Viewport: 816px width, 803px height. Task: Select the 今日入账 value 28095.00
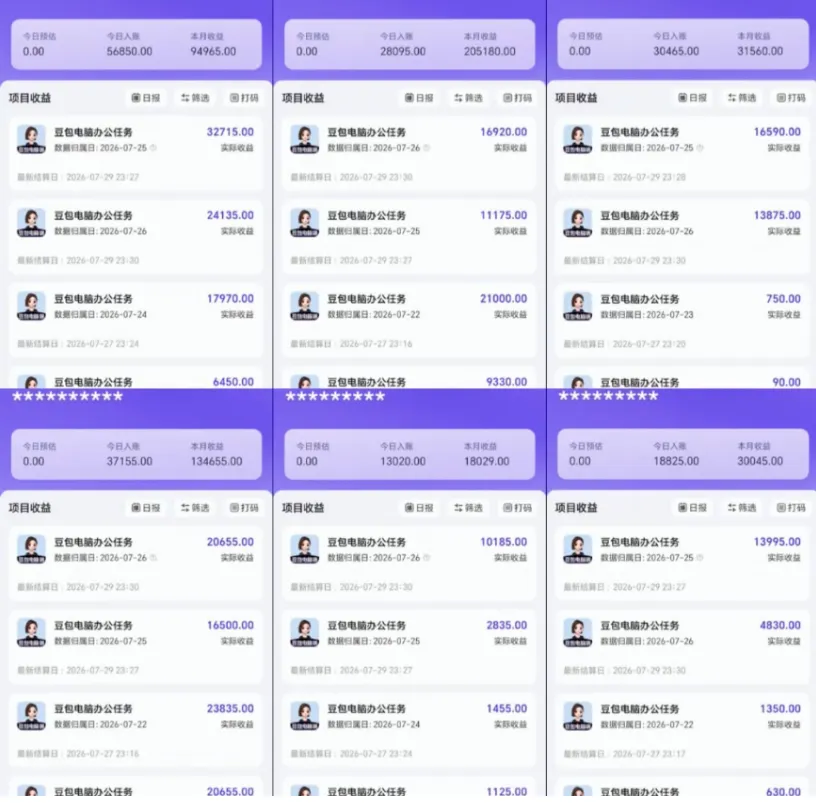(x=403, y=52)
